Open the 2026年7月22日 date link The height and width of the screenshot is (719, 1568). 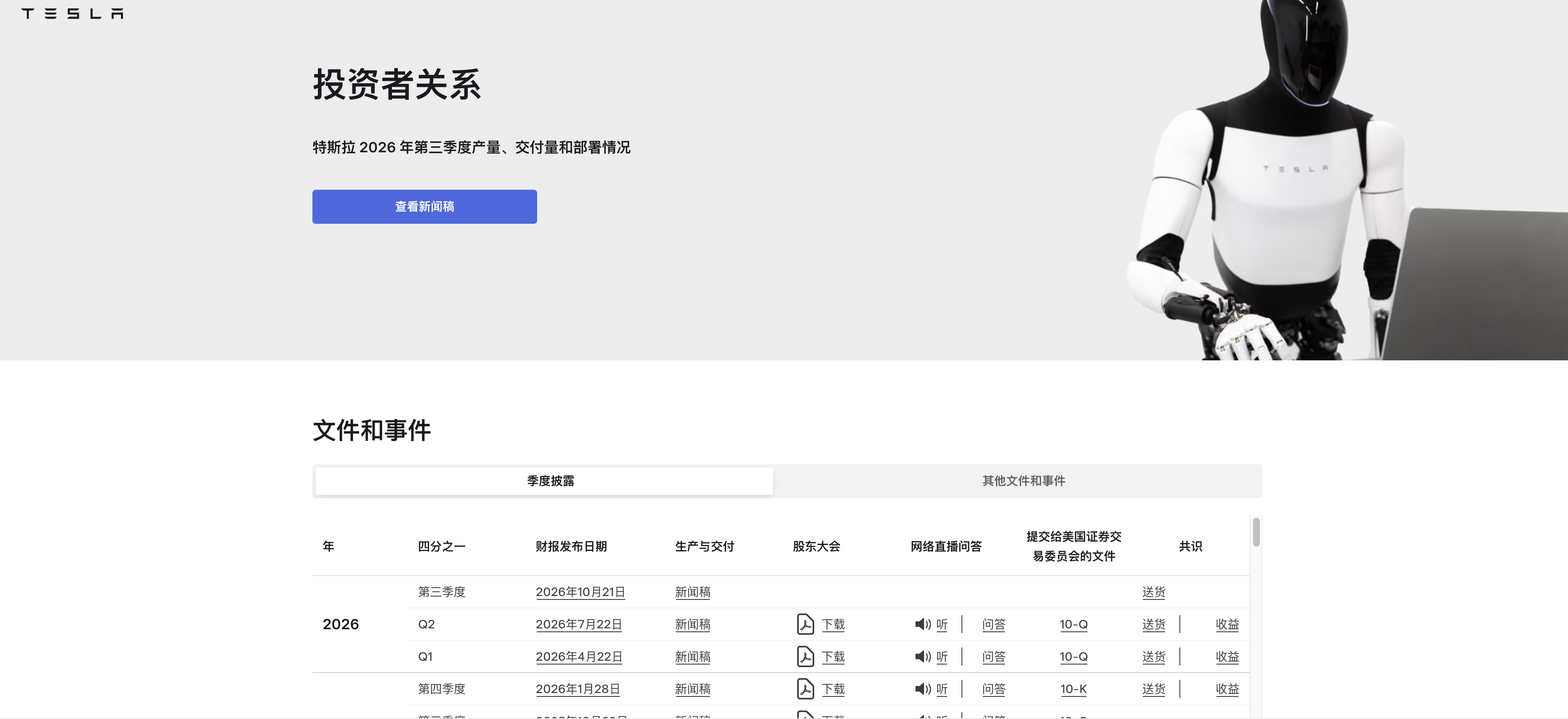click(x=578, y=624)
